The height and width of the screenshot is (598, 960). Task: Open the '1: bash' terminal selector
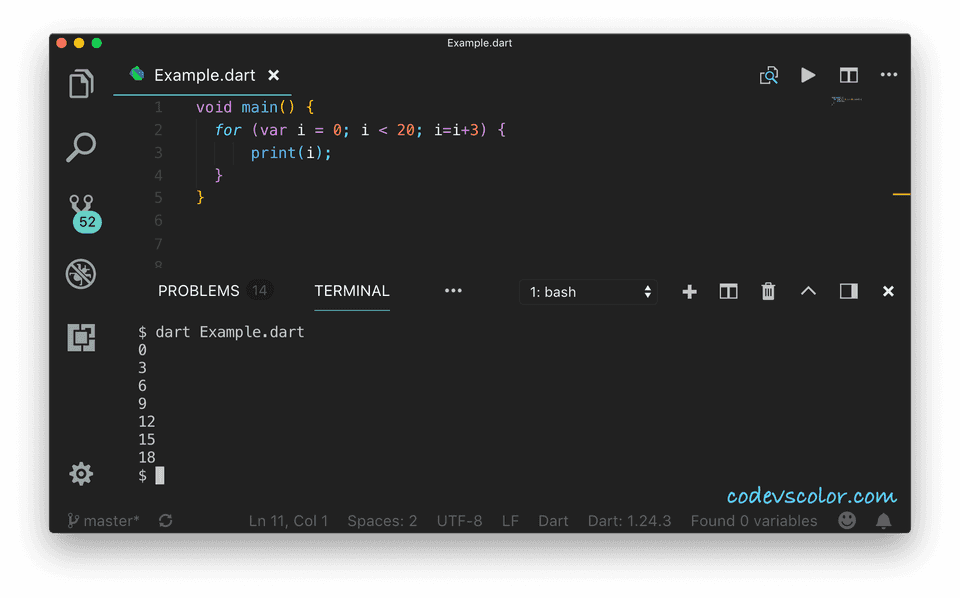[x=588, y=291]
